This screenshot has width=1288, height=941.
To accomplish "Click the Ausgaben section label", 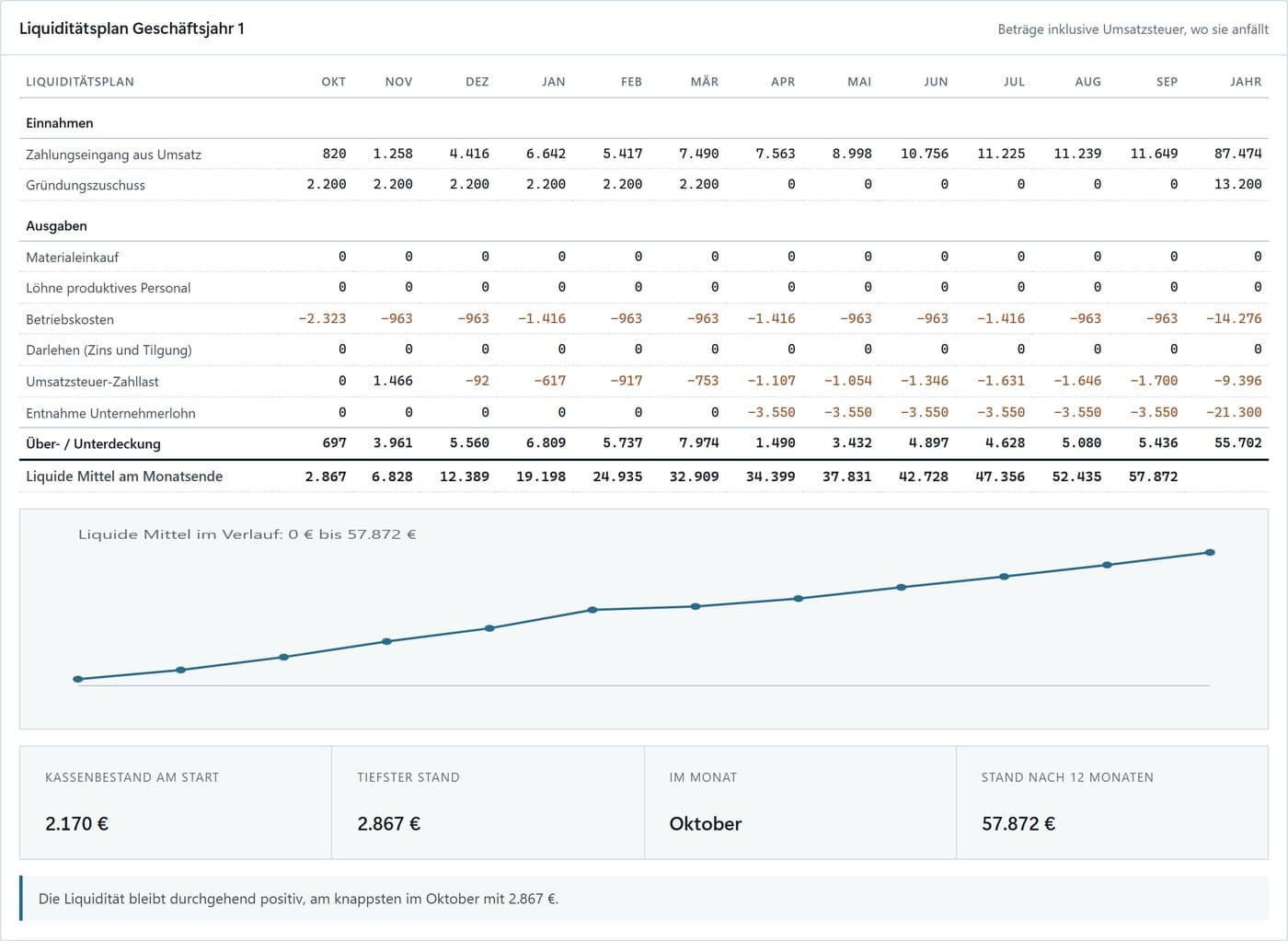I will point(56,226).
